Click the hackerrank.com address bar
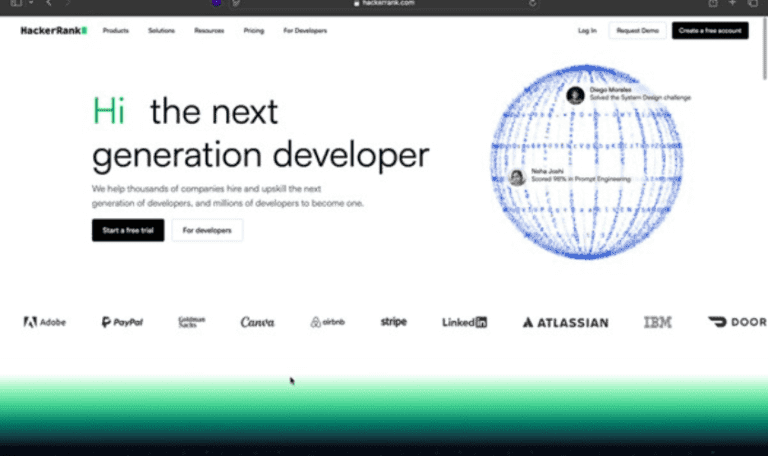The width and height of the screenshot is (768, 456). click(384, 3)
